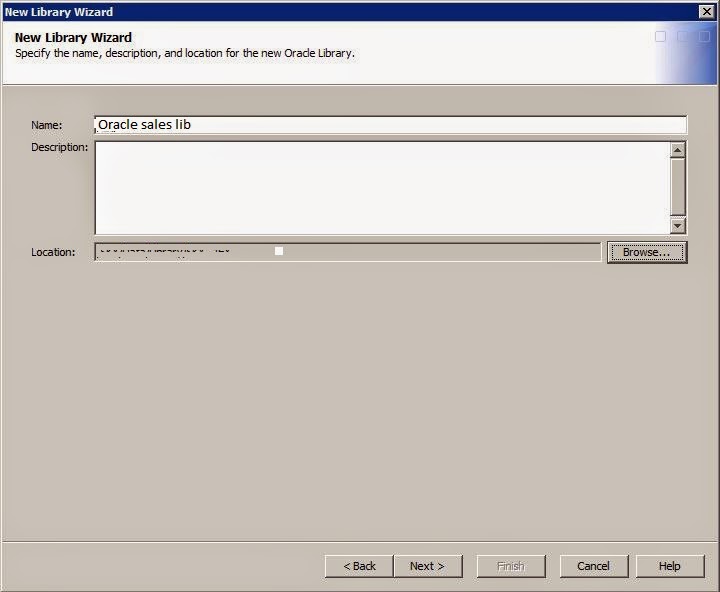The width and height of the screenshot is (720, 592).
Task: Click Description scrollbar down arrow
Action: 678,226
